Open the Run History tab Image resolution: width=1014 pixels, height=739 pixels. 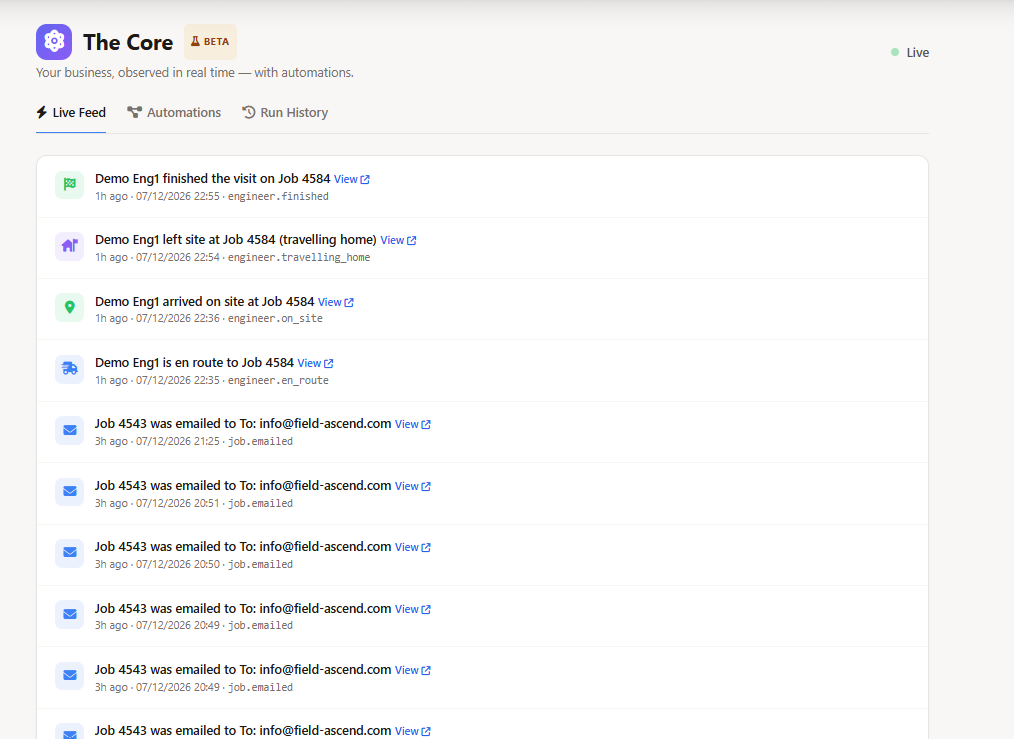pos(285,112)
